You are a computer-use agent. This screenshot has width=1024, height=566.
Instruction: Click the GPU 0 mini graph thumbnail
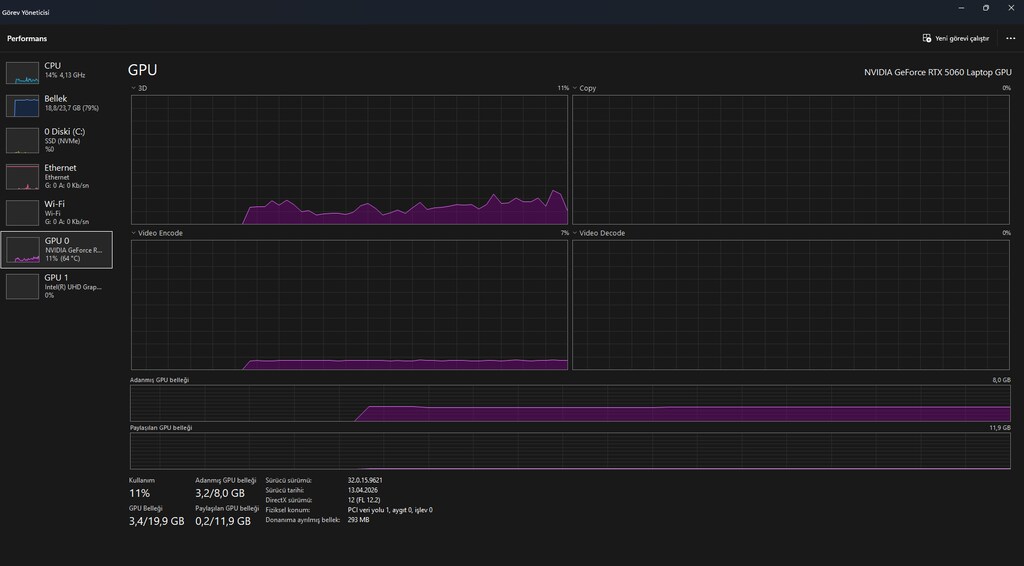click(22, 250)
